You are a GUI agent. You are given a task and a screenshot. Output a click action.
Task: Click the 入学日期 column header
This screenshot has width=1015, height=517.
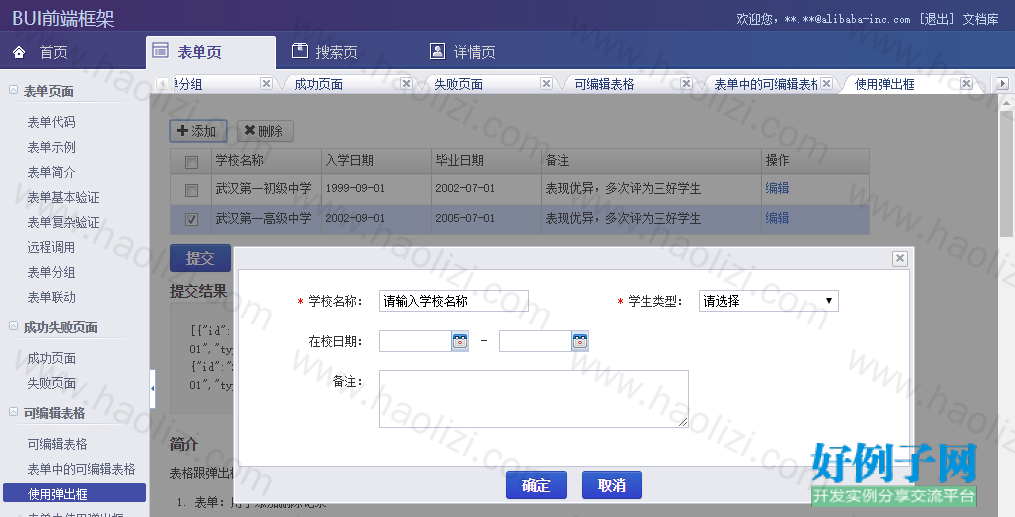(376, 160)
